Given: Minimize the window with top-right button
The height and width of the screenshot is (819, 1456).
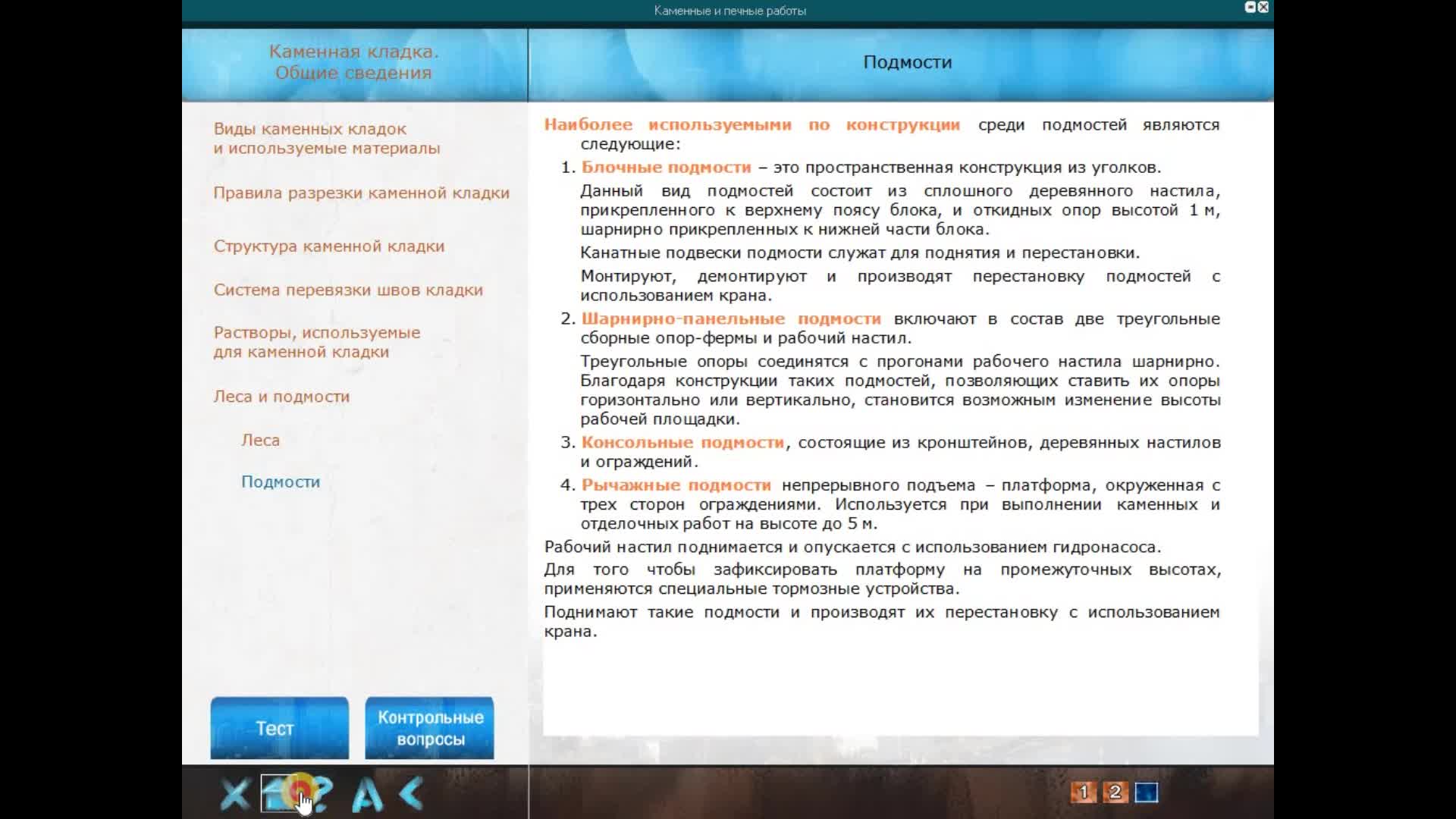Looking at the screenshot, I should pyautogui.click(x=1250, y=7).
